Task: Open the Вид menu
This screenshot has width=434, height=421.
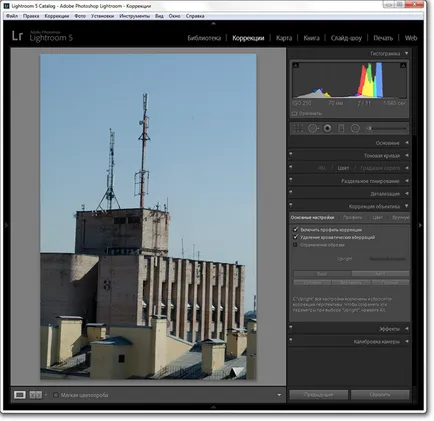Action: click(159, 16)
